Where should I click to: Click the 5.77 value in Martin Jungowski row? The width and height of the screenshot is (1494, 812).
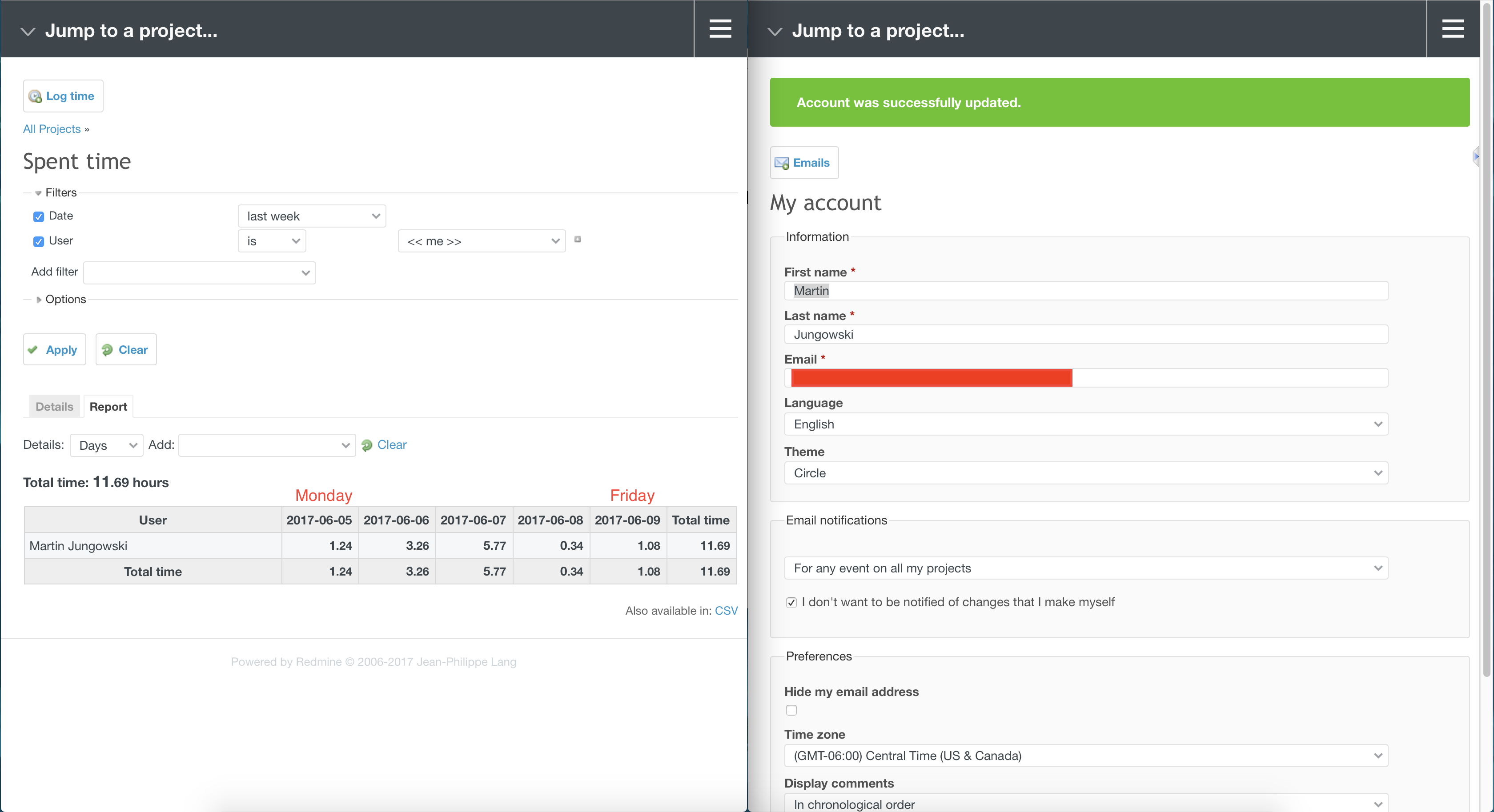[x=494, y=546]
